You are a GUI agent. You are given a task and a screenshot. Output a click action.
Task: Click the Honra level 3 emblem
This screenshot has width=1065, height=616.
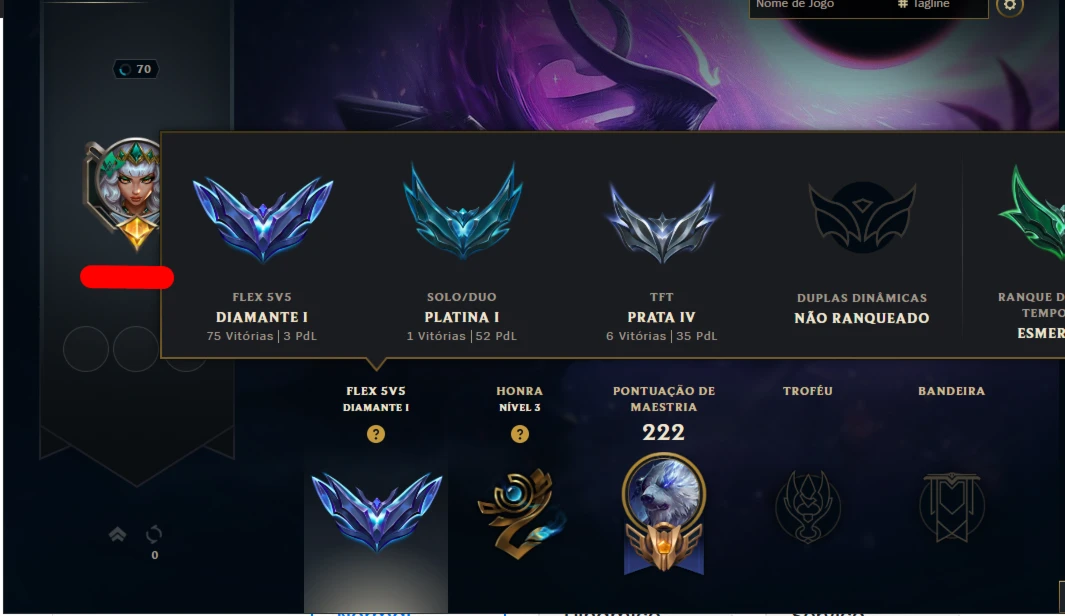click(521, 513)
